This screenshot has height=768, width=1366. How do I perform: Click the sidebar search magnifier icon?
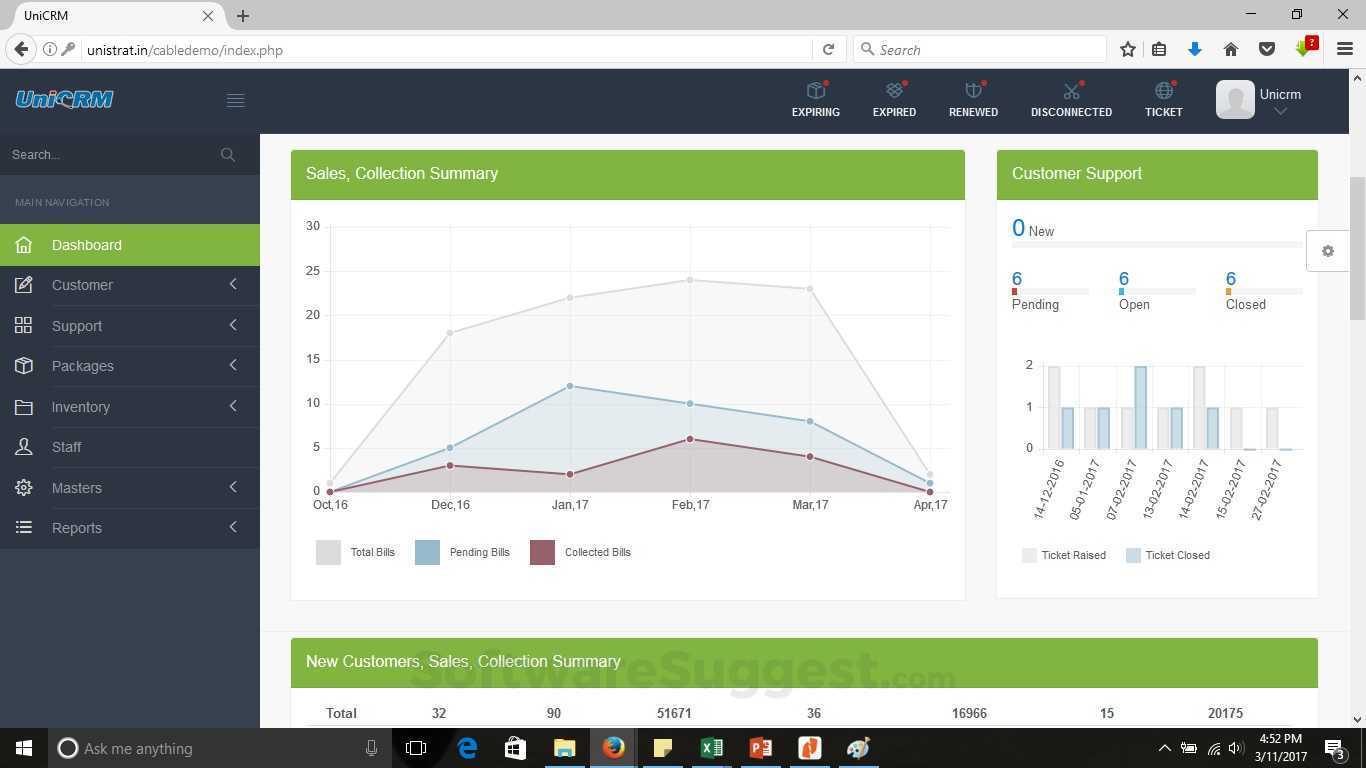228,154
